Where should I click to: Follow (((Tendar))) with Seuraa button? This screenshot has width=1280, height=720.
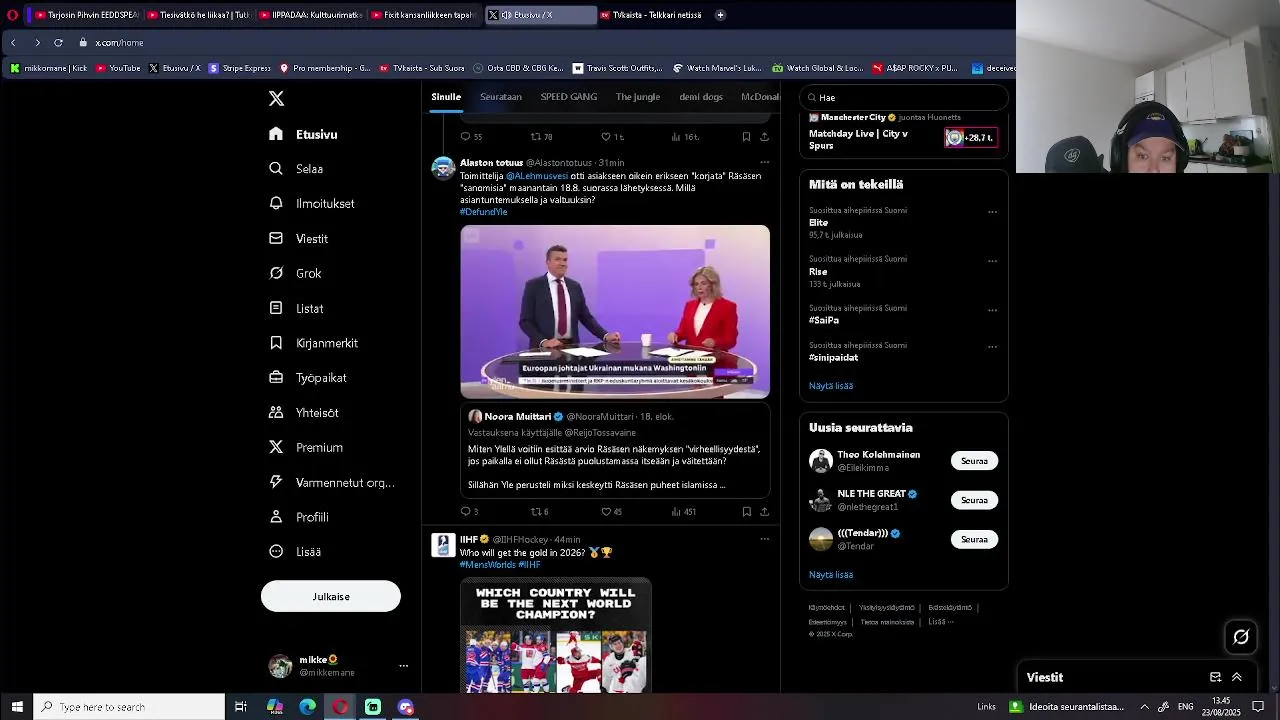tap(974, 539)
